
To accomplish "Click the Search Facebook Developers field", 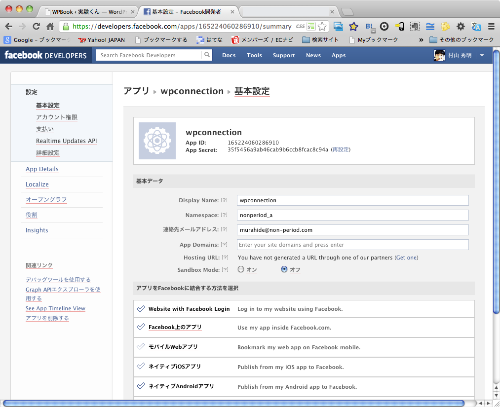I will click(149, 55).
